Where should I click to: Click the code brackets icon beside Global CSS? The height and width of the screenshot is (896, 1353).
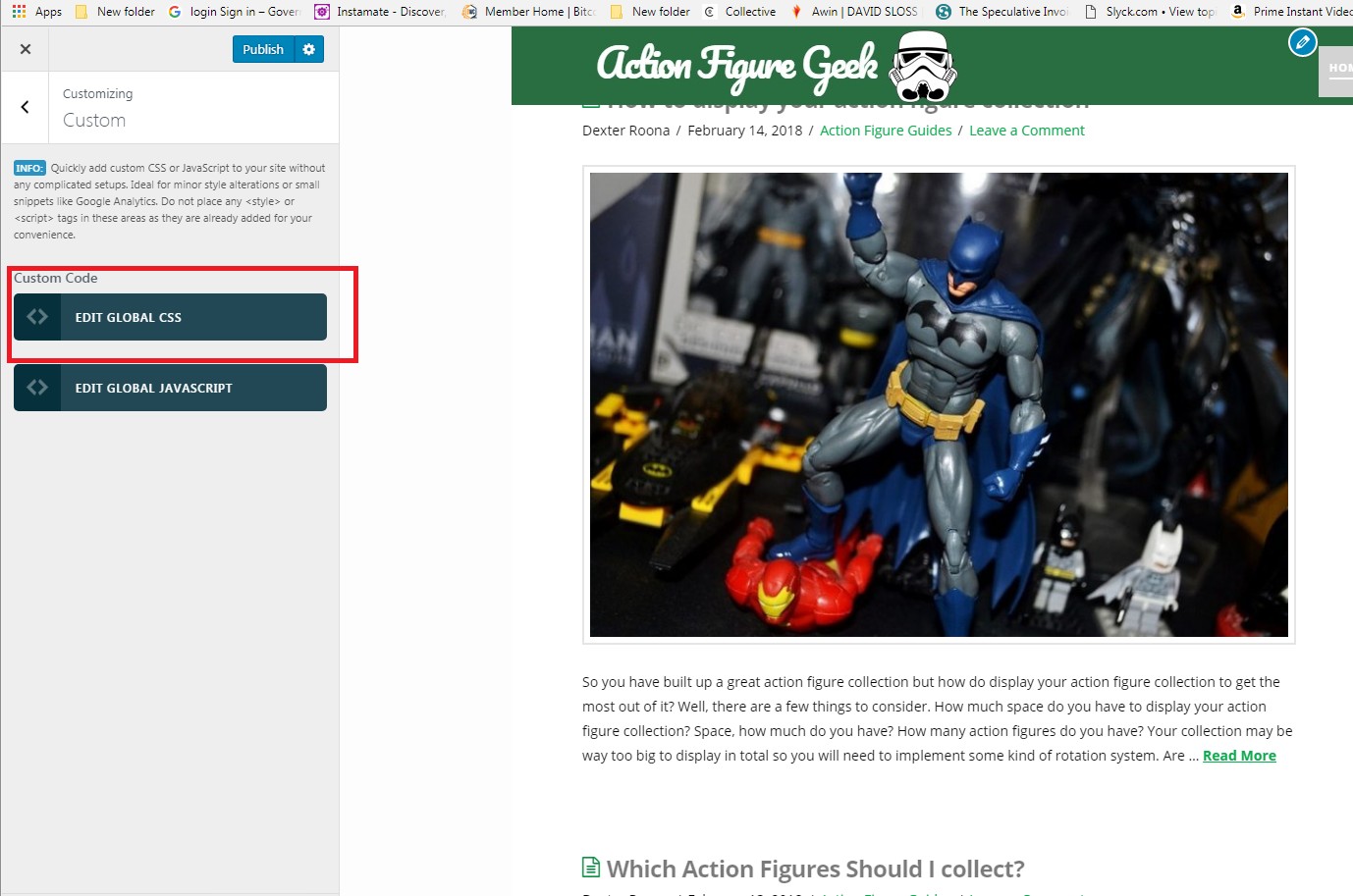[37, 317]
